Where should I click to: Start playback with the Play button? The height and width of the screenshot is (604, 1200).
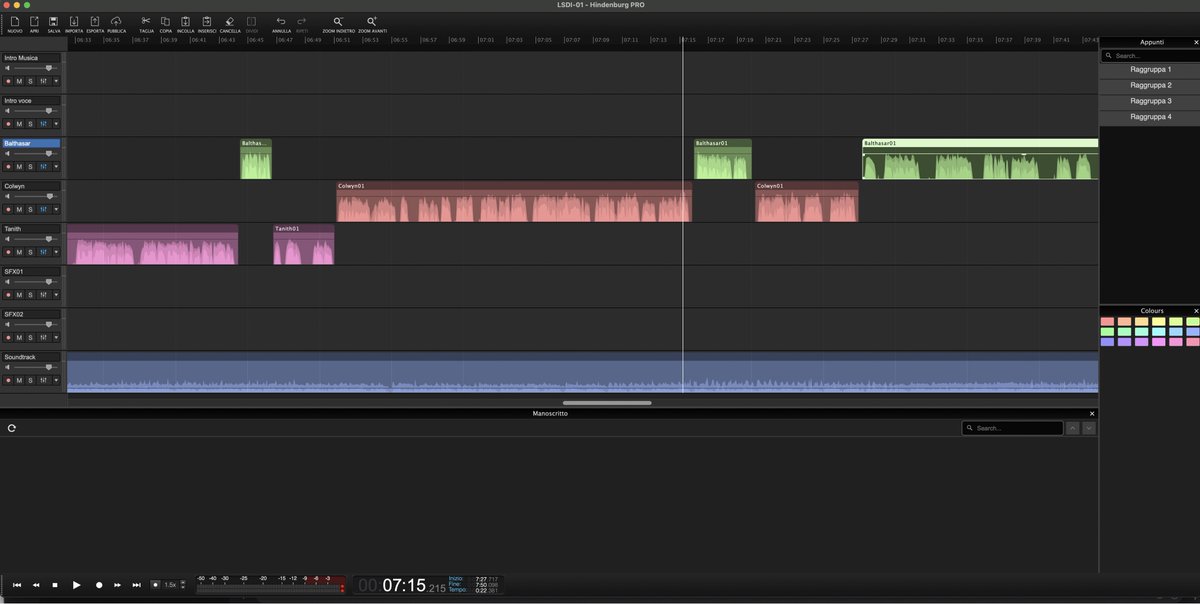tap(76, 585)
